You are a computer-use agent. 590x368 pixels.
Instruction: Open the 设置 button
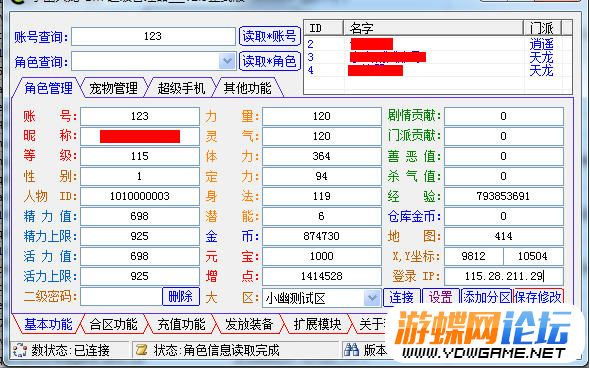pos(440,298)
